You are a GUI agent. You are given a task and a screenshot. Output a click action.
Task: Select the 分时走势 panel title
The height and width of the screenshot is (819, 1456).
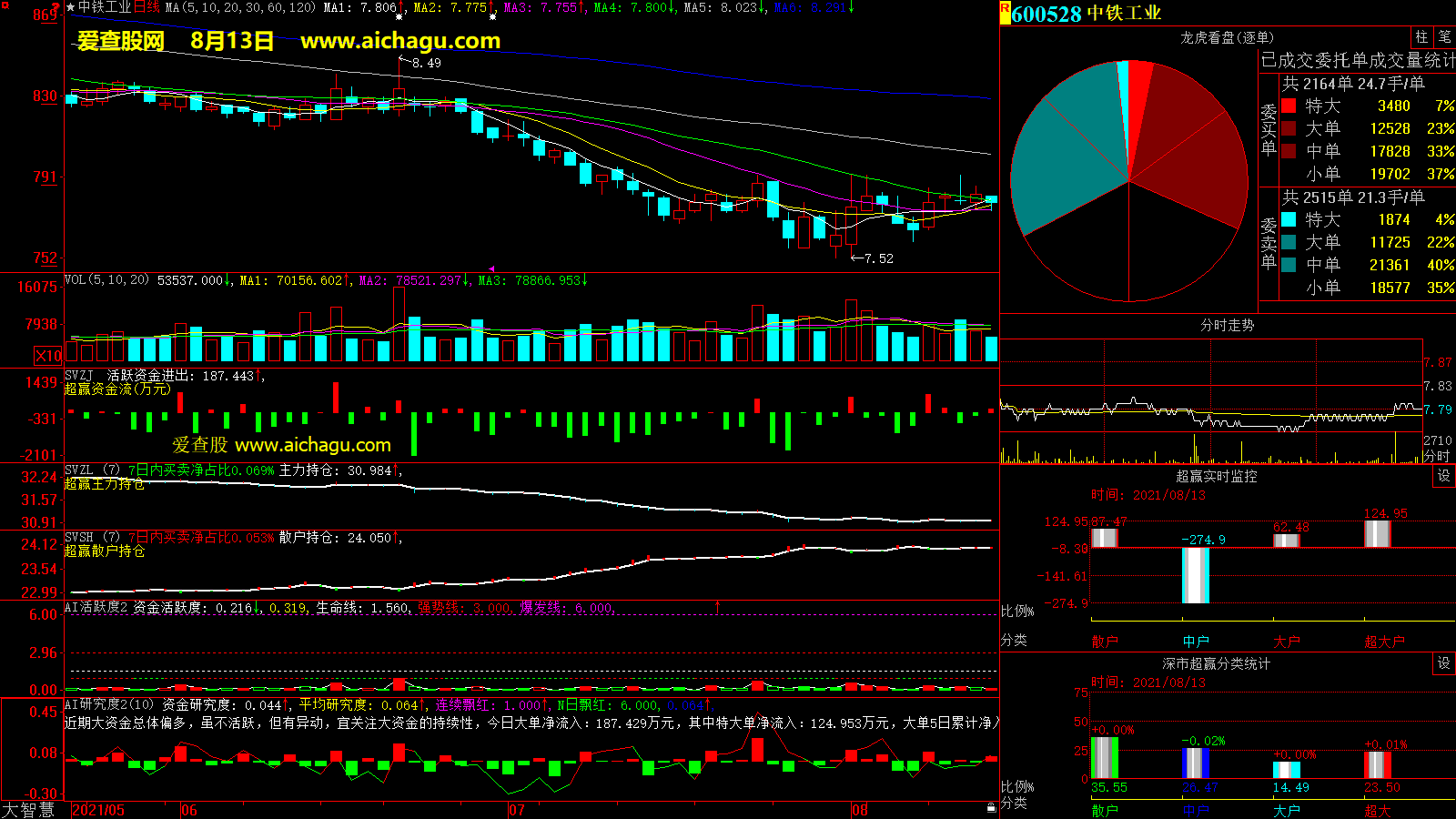(x=1227, y=325)
